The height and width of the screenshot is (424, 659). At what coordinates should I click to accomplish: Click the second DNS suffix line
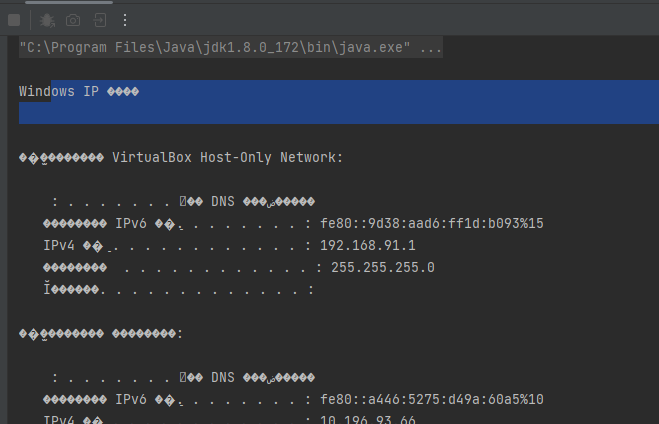pos(183,377)
